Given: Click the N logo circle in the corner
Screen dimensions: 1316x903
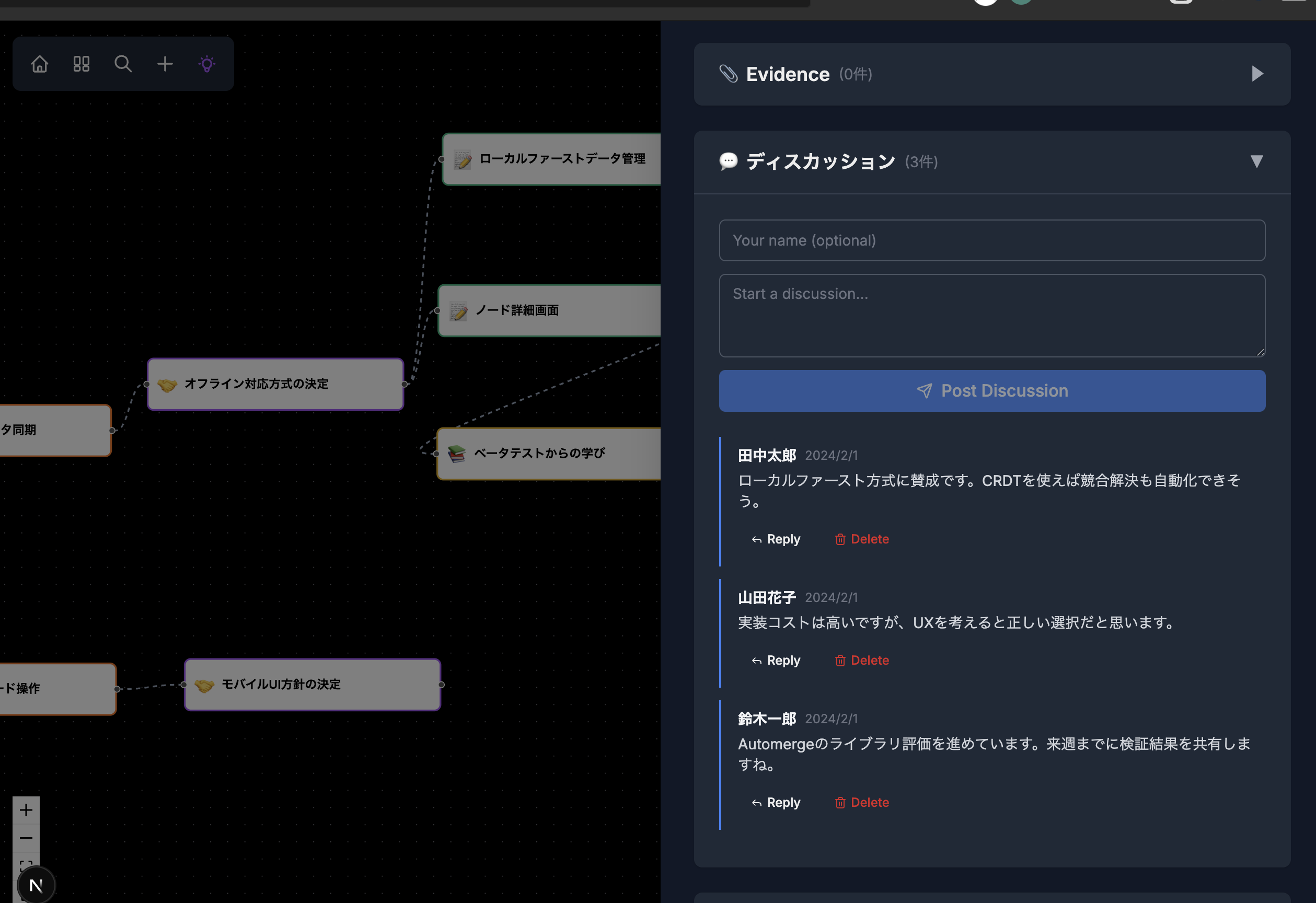Looking at the screenshot, I should click(x=35, y=884).
